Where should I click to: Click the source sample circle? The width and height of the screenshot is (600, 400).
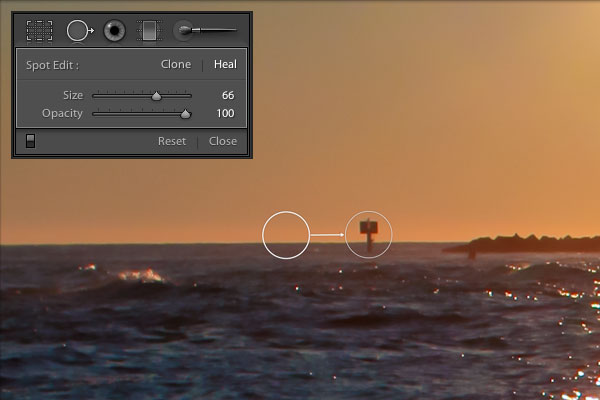point(286,235)
